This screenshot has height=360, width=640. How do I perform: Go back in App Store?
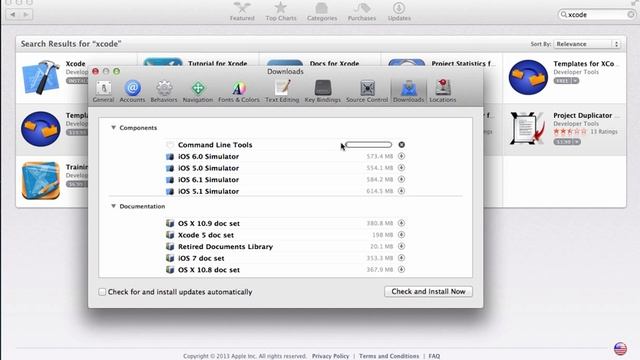point(13,14)
